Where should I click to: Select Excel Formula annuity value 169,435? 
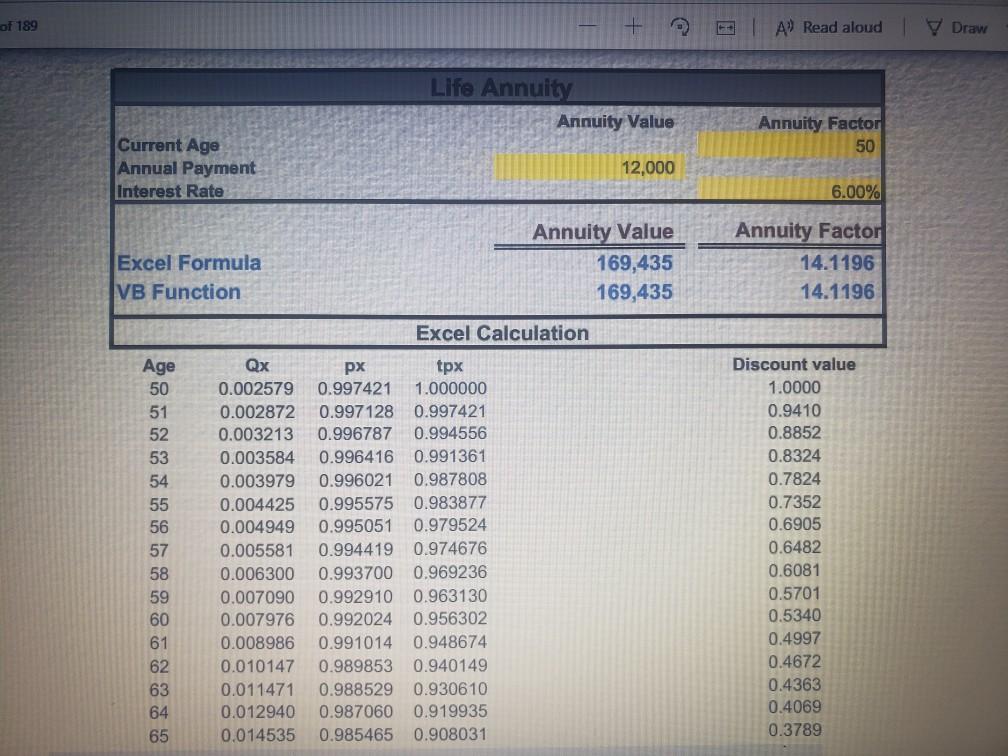[634, 263]
